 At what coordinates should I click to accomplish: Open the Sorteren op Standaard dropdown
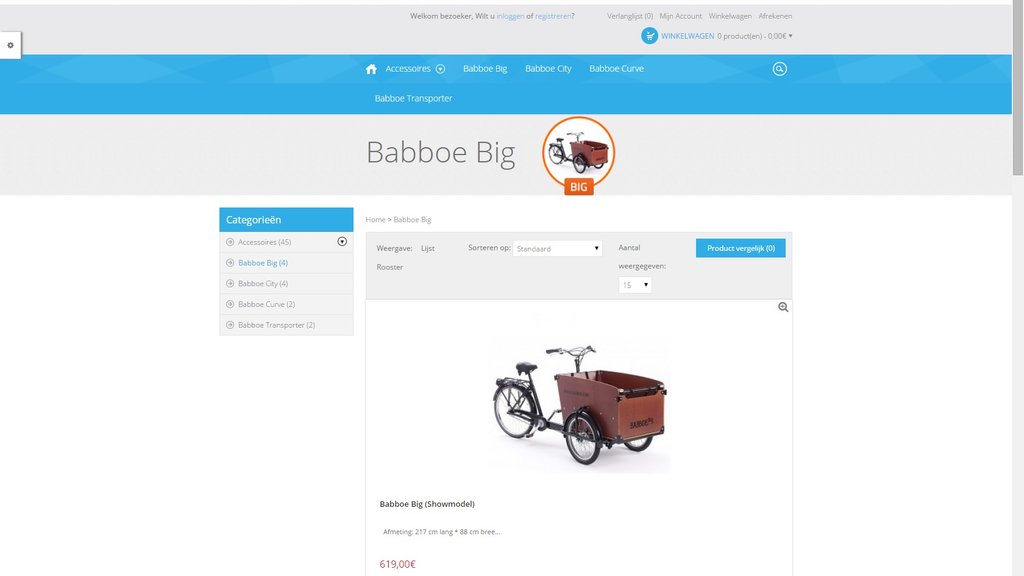(557, 248)
